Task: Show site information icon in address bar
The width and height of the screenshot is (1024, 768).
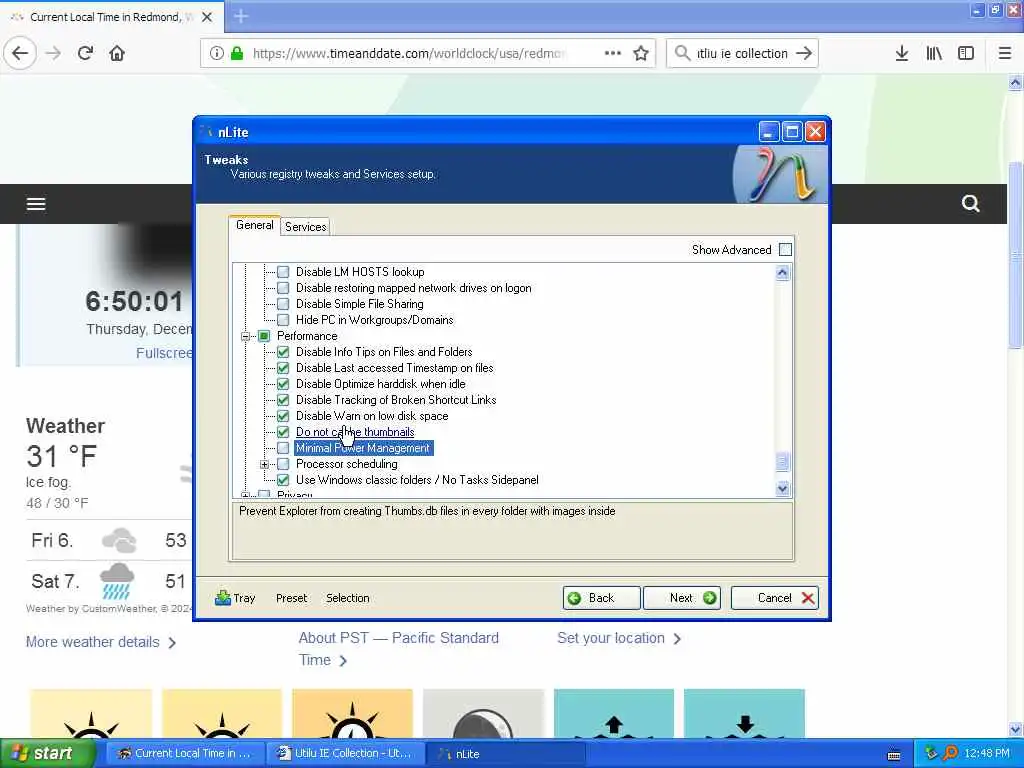Action: pyautogui.click(x=217, y=54)
